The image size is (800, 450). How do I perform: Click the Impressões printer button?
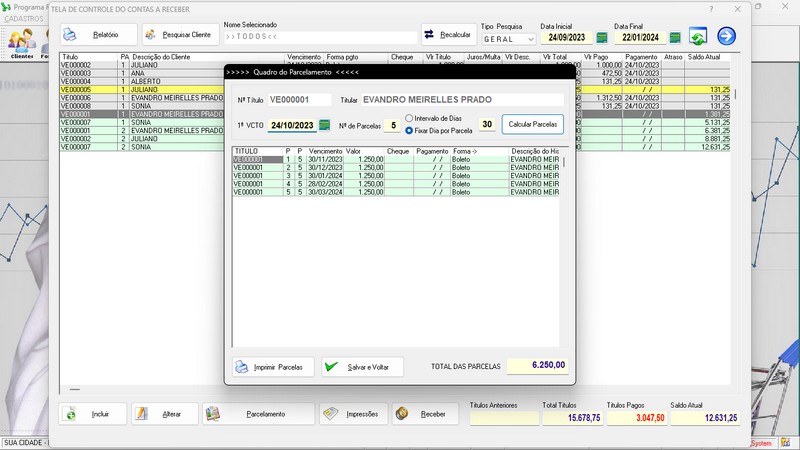pyautogui.click(x=350, y=414)
